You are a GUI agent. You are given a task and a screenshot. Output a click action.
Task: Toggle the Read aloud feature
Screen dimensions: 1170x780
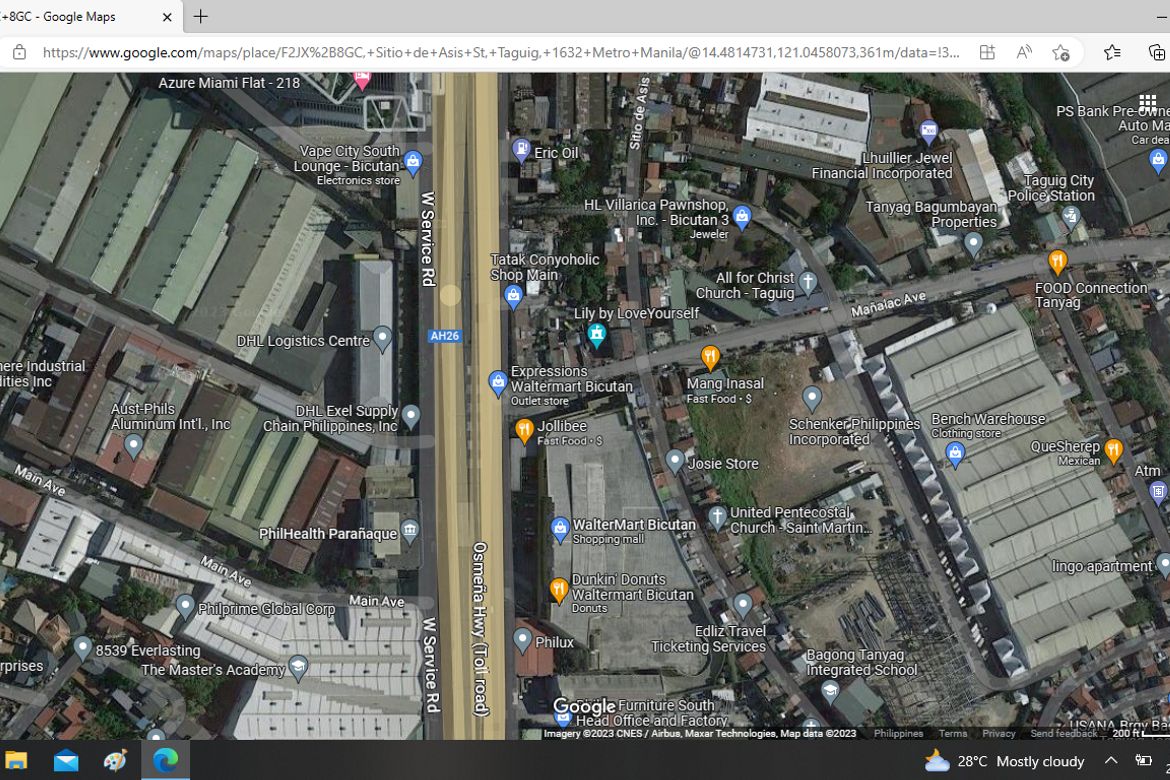(1024, 52)
